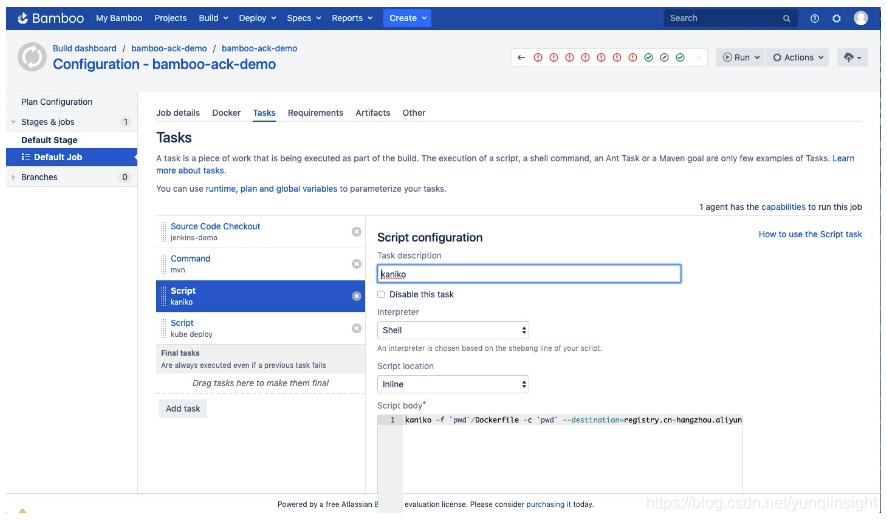
Task: Open the Build menu dropdown
Action: tap(213, 18)
